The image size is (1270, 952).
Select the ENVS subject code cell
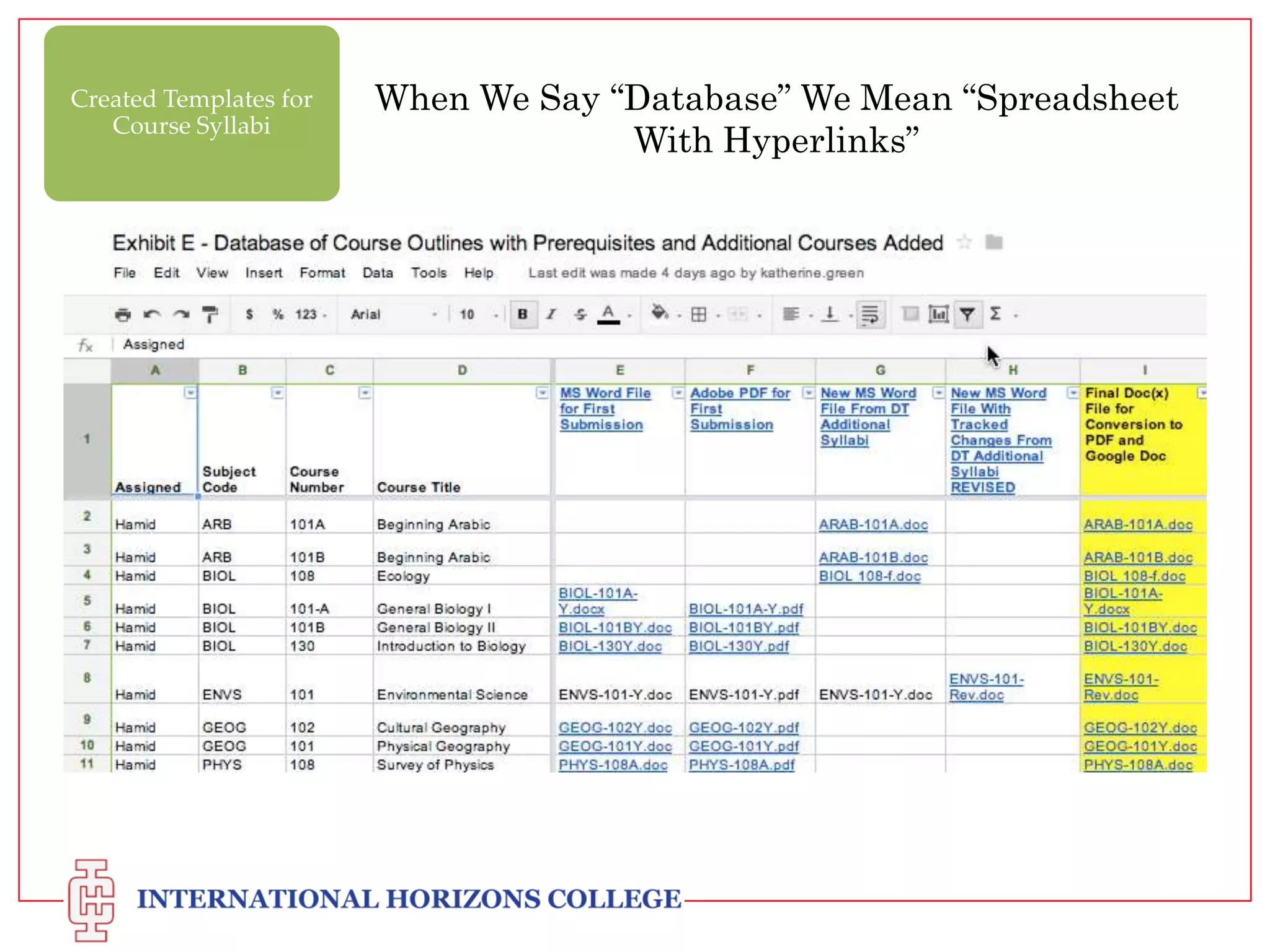[x=242, y=679]
